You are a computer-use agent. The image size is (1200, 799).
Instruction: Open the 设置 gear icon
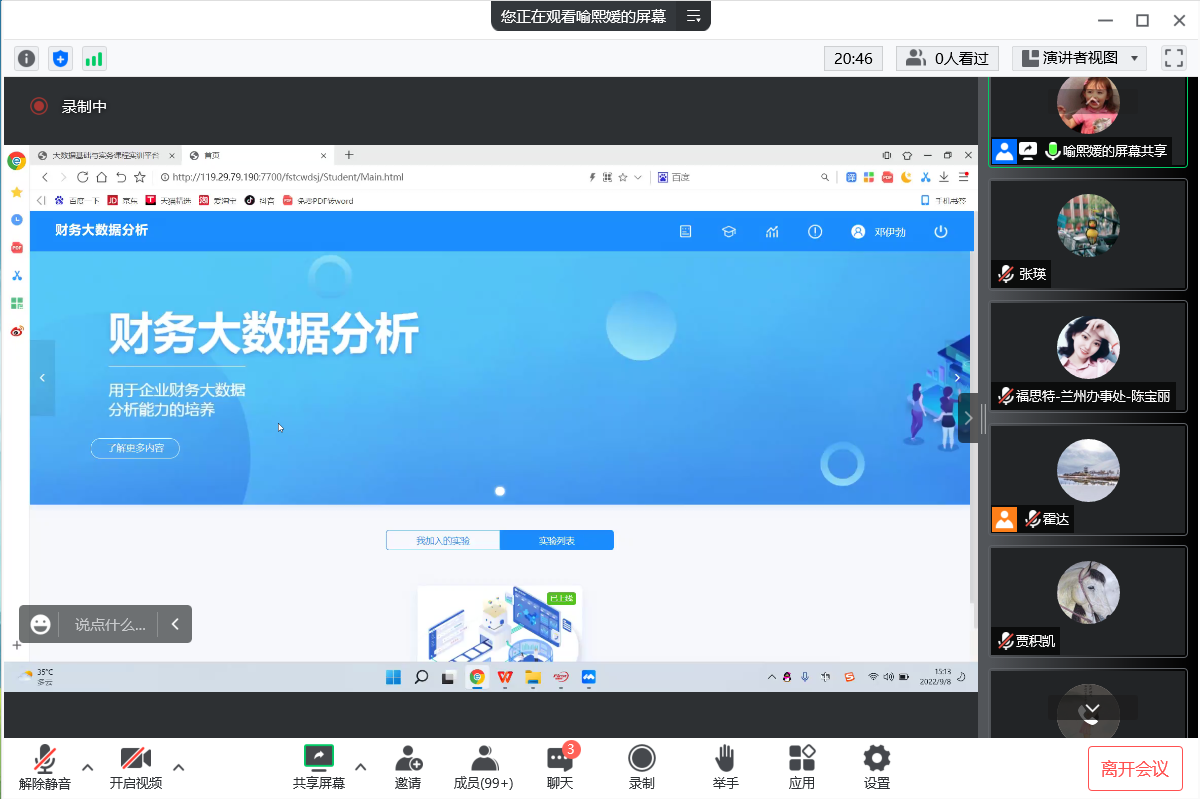pos(876,767)
